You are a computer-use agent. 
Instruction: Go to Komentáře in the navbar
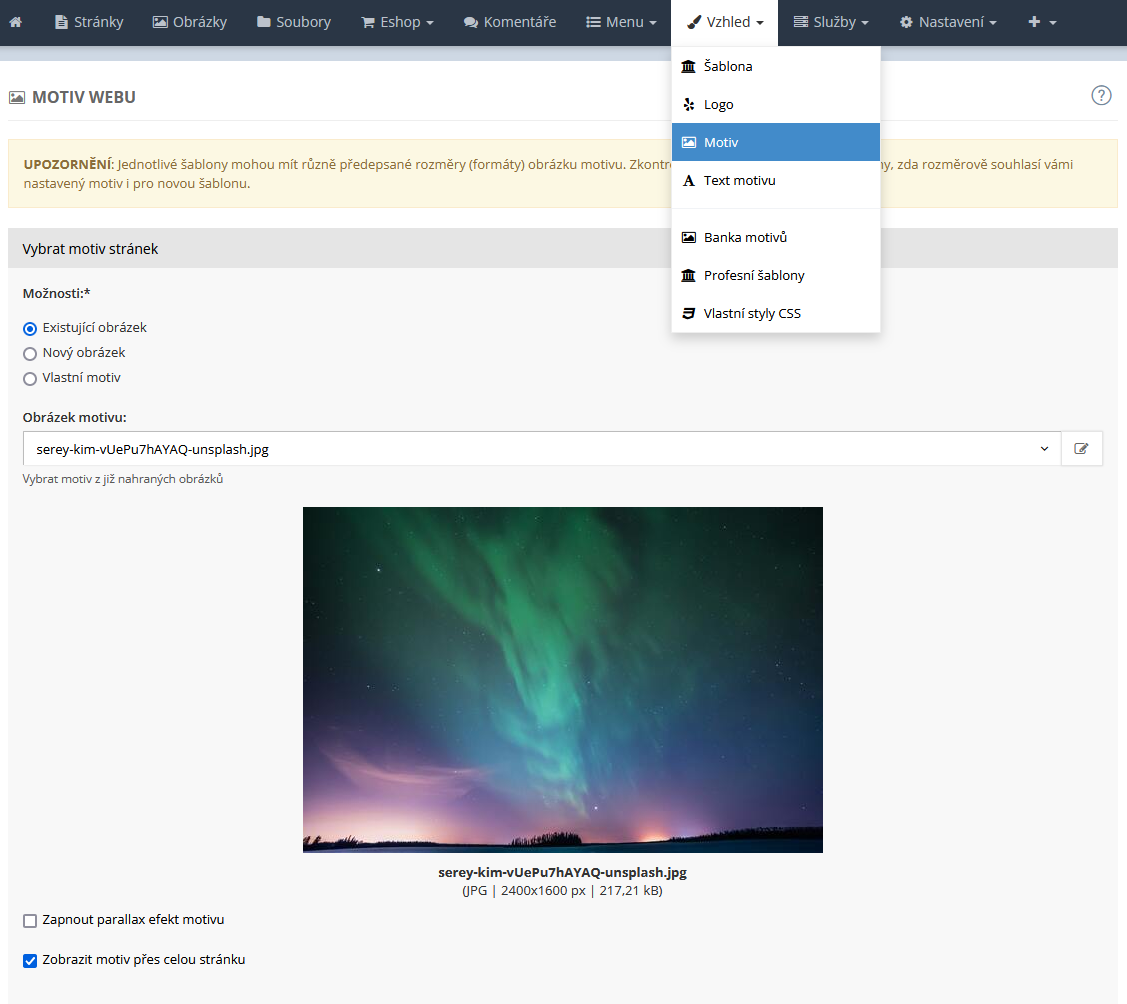click(510, 22)
